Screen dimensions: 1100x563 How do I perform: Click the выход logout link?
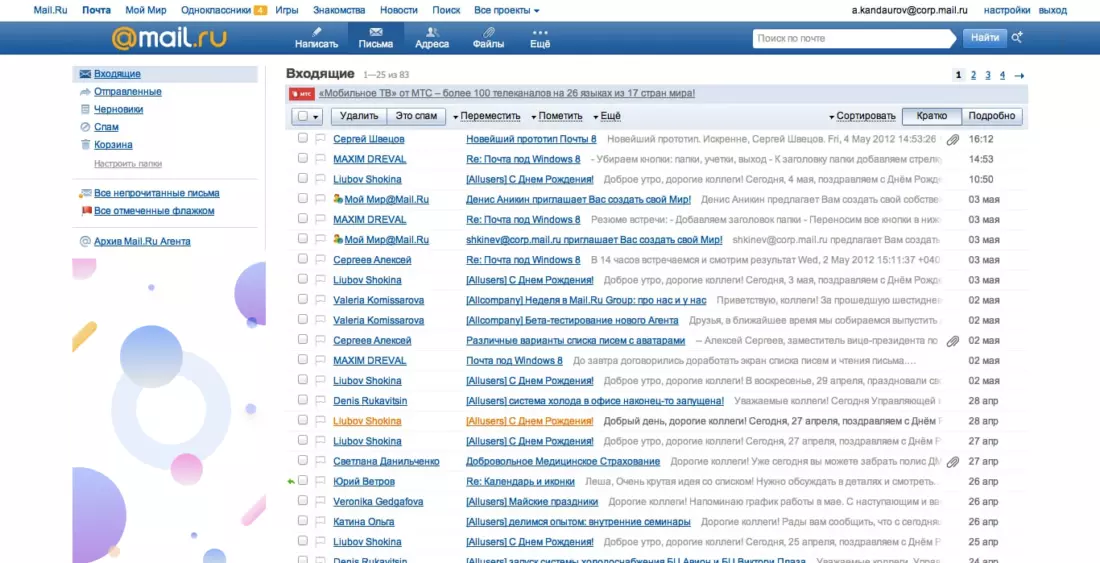point(1052,11)
